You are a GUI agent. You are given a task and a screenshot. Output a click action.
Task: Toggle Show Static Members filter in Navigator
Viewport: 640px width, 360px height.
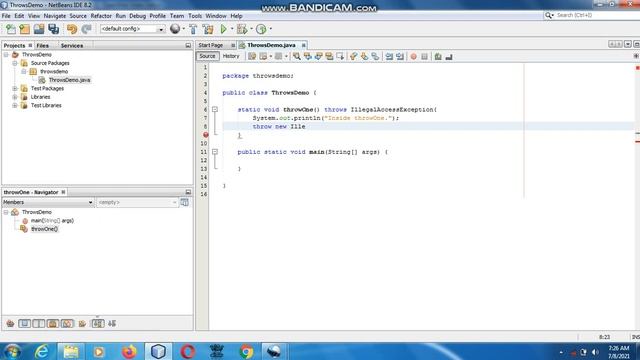click(39, 324)
